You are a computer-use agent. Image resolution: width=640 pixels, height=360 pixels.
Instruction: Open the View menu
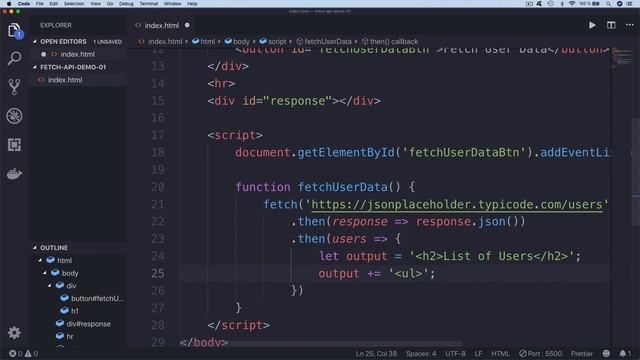[96, 4]
